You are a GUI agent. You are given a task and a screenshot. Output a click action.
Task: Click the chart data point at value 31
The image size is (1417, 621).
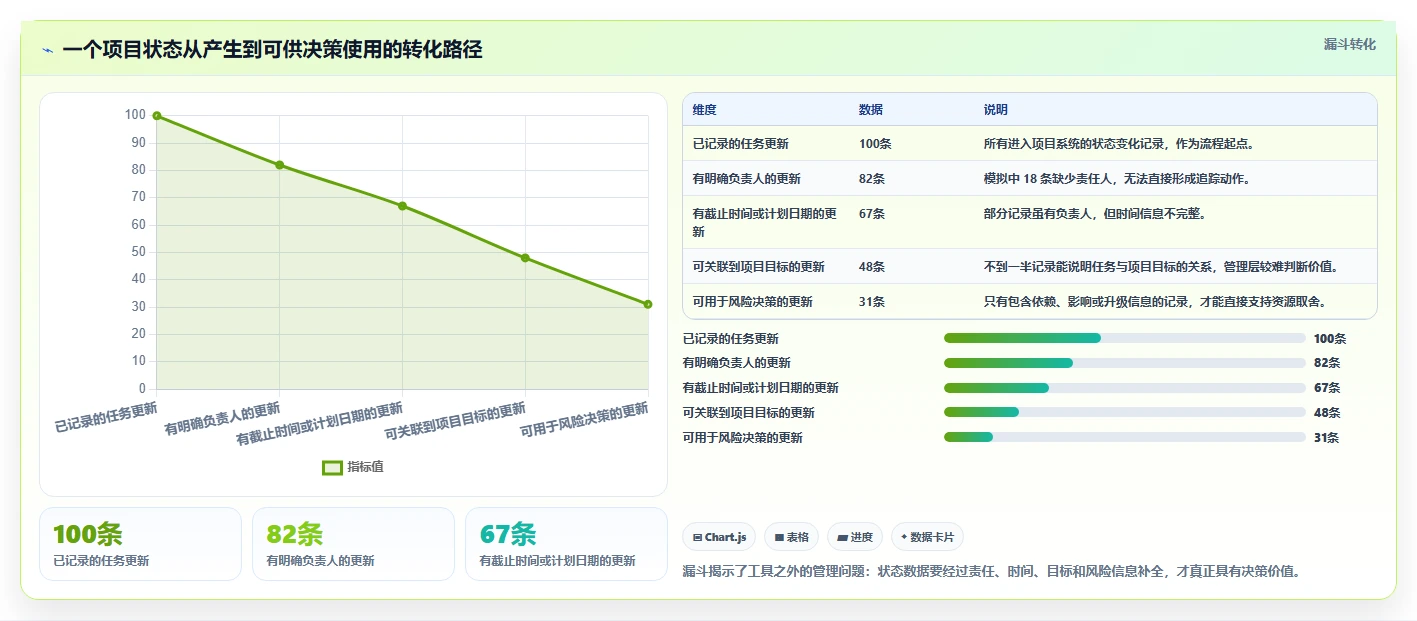tap(648, 304)
